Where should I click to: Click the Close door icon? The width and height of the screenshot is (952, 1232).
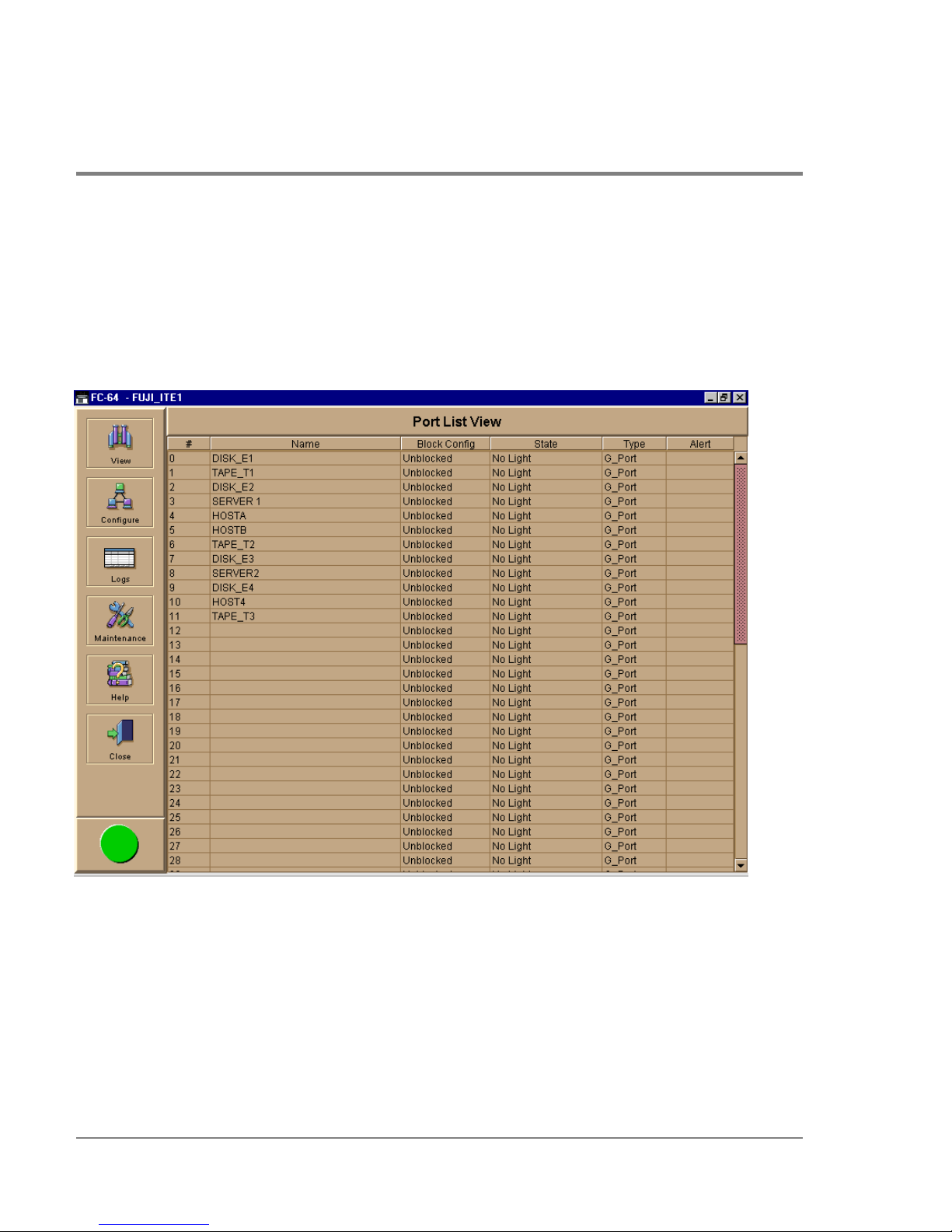120,735
